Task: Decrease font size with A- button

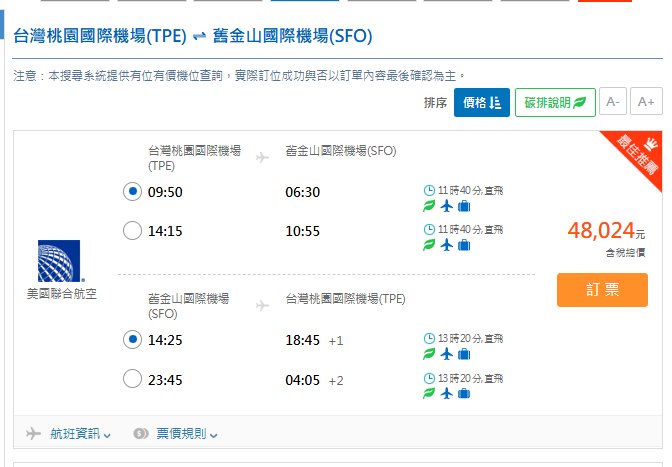Action: (613, 102)
